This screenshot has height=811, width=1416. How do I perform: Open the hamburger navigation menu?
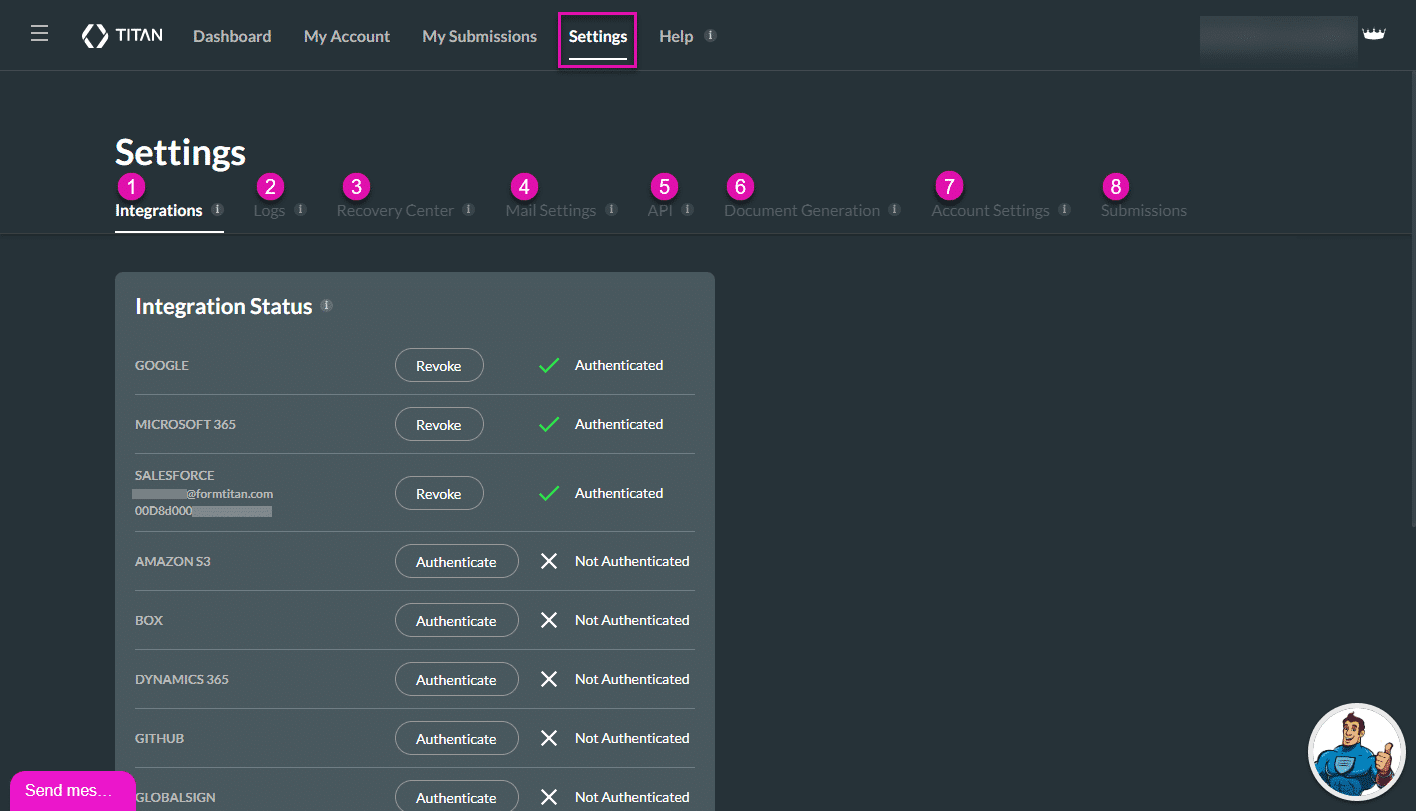39,32
